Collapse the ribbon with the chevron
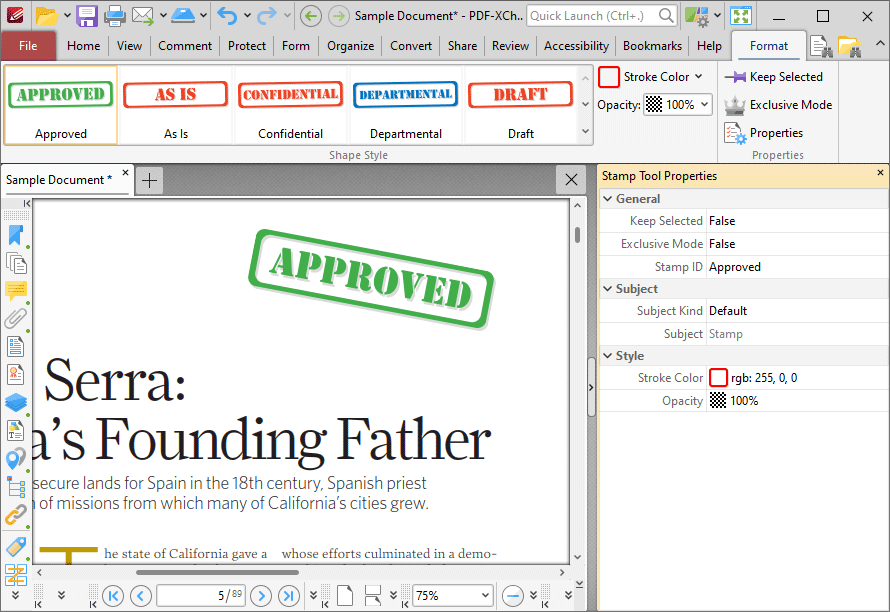 [880, 43]
